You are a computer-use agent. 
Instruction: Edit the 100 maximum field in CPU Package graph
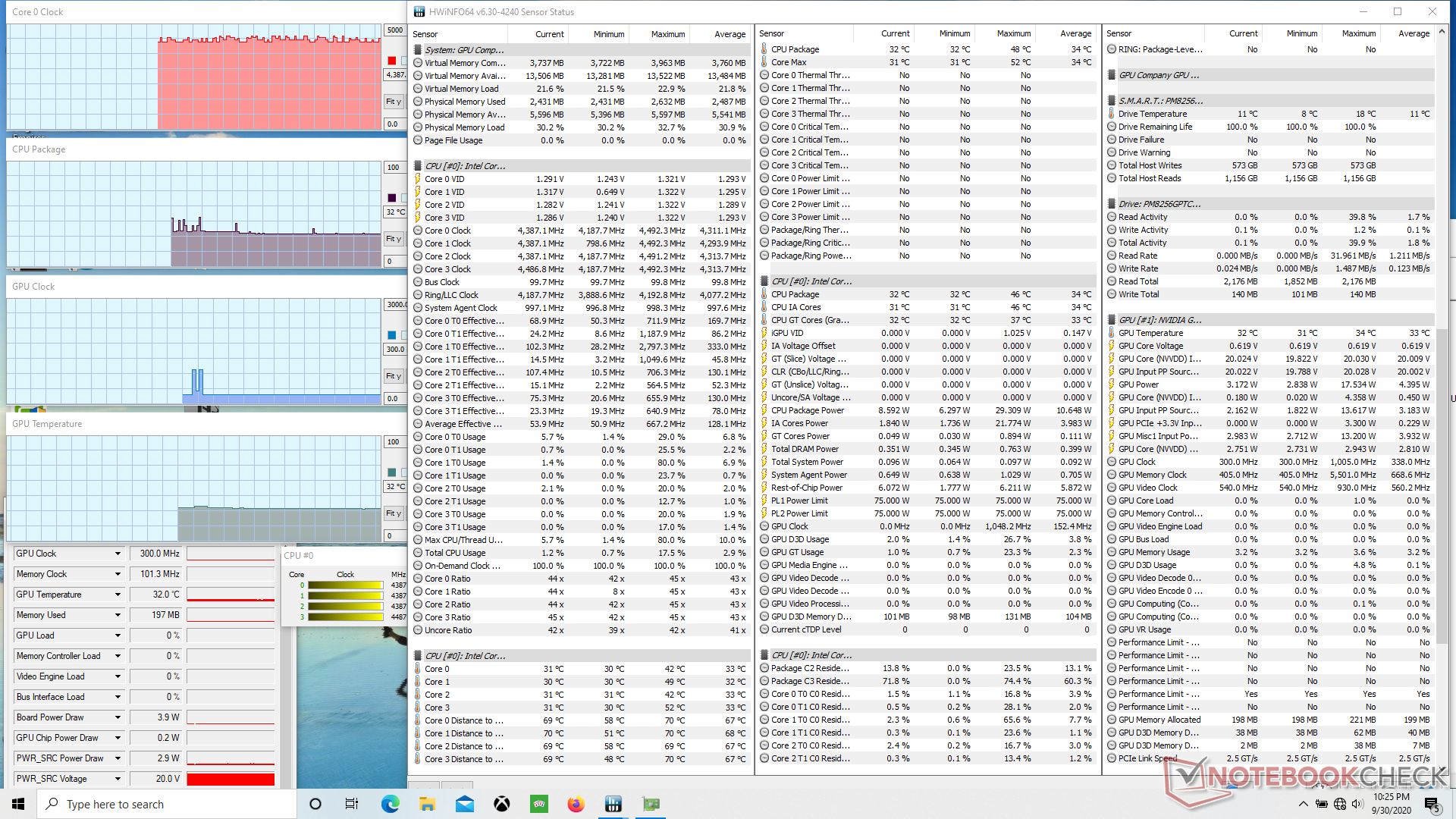point(394,168)
